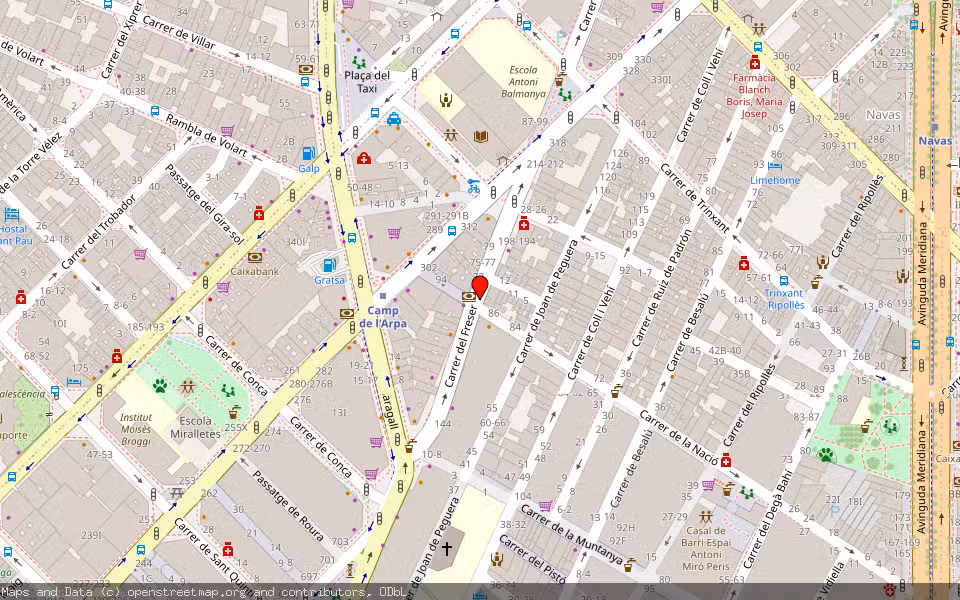Click the shopping cart icon on Rambla de Volart
The height and width of the screenshot is (600, 960).
227,130
